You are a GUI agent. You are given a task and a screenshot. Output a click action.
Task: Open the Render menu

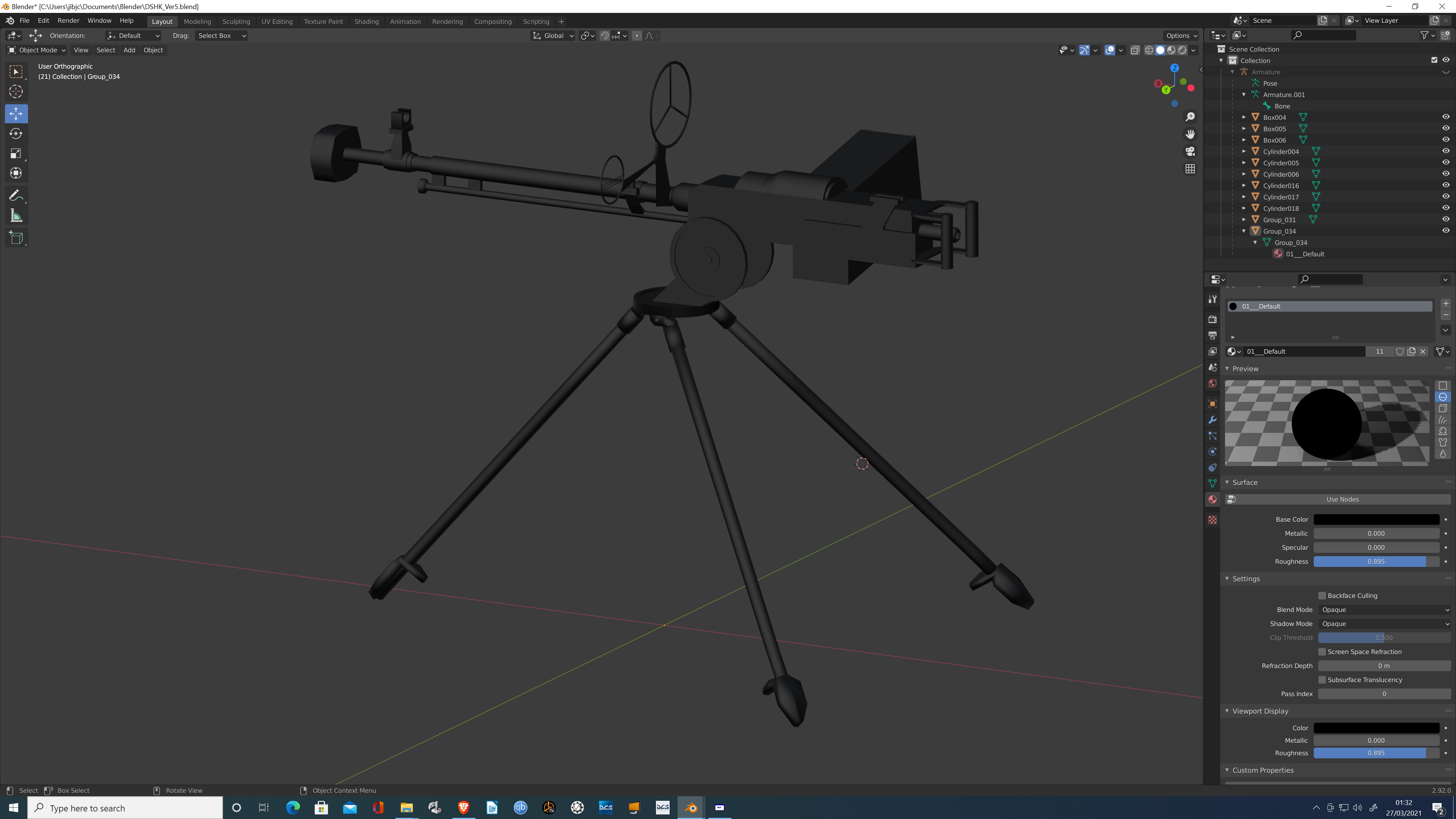[x=68, y=20]
